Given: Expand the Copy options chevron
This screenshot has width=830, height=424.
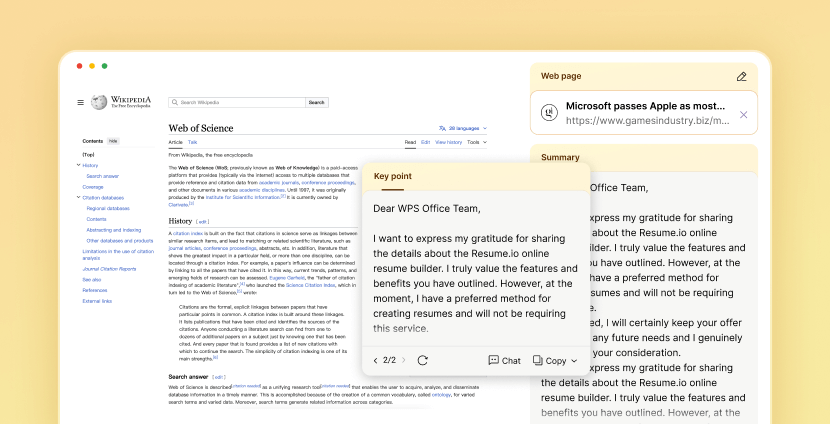Looking at the screenshot, I should pos(574,361).
